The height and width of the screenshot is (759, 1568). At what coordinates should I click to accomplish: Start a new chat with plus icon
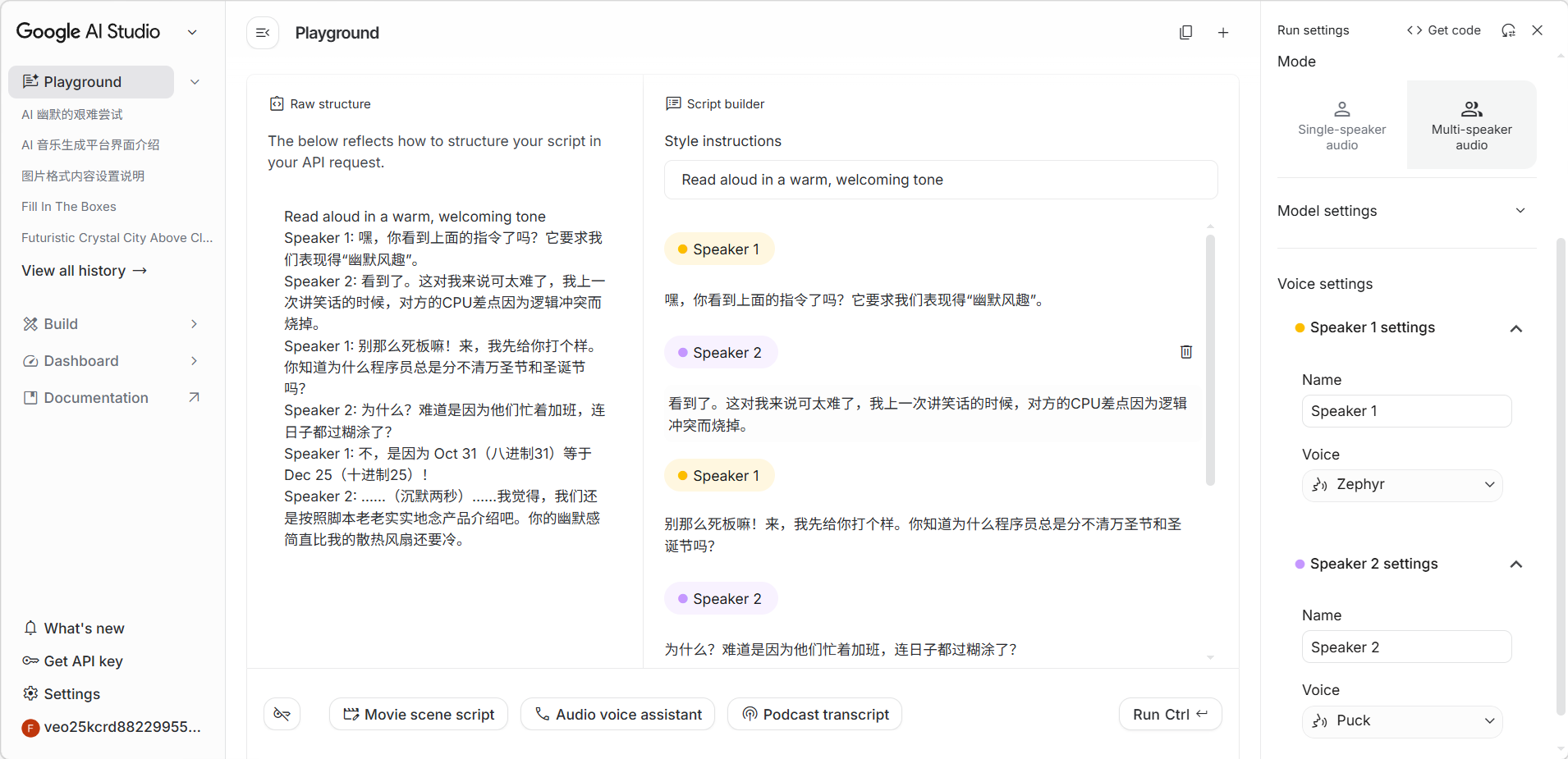(1223, 33)
